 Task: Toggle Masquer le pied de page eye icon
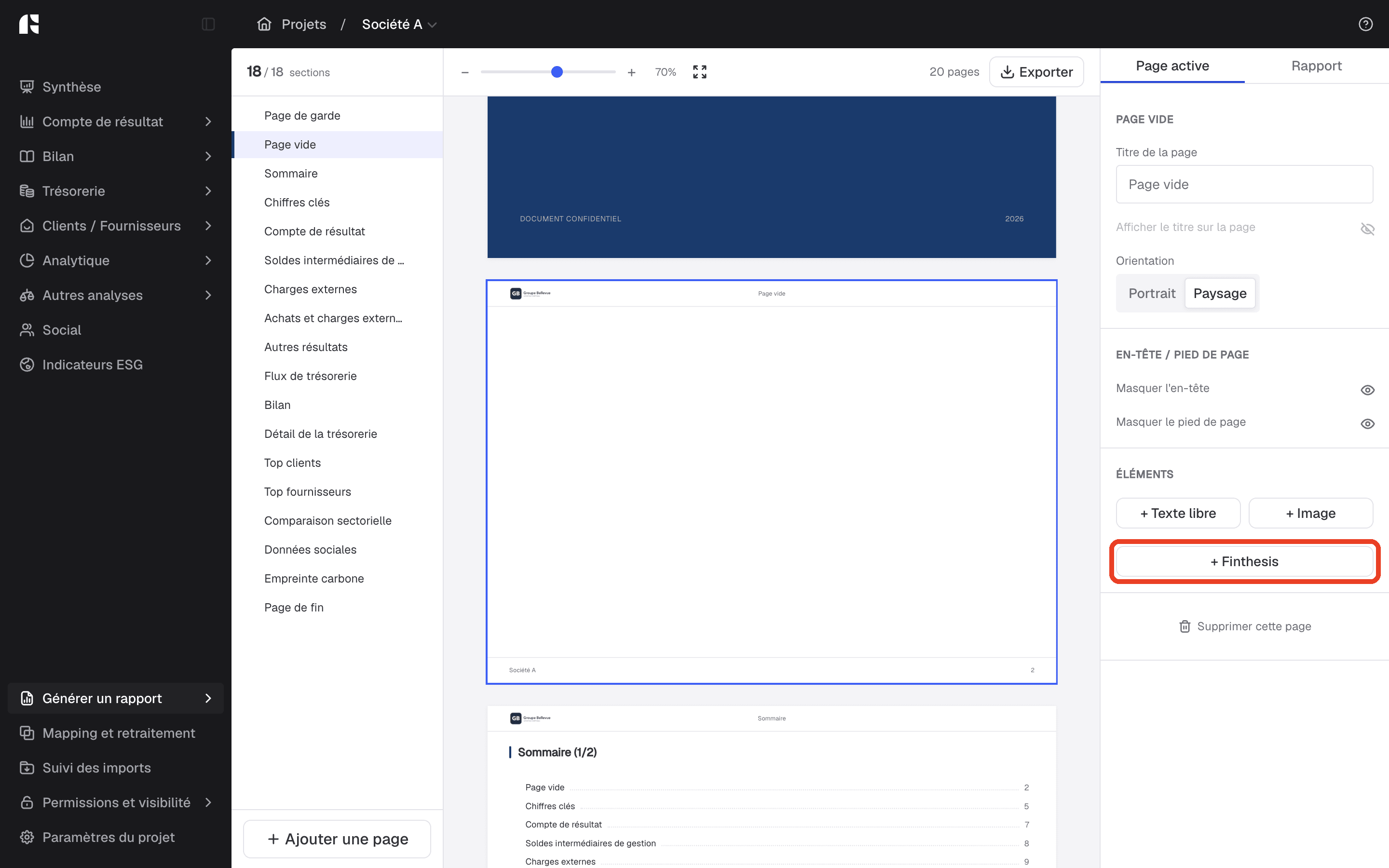click(x=1367, y=424)
